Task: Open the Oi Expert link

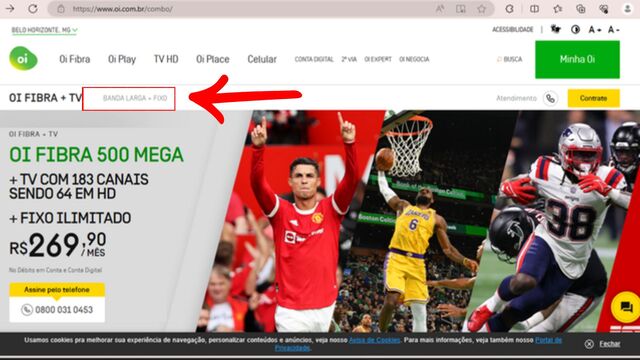Action: coord(378,59)
